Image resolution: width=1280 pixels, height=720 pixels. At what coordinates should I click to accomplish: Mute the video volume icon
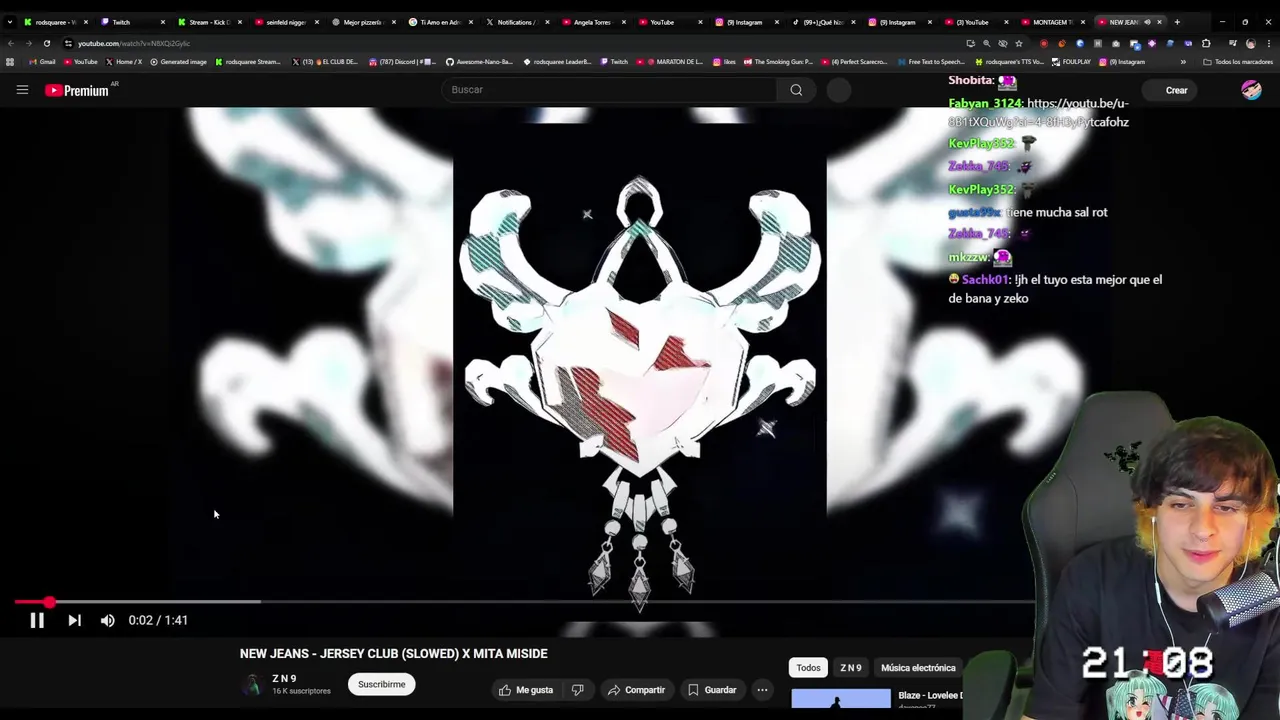108,620
